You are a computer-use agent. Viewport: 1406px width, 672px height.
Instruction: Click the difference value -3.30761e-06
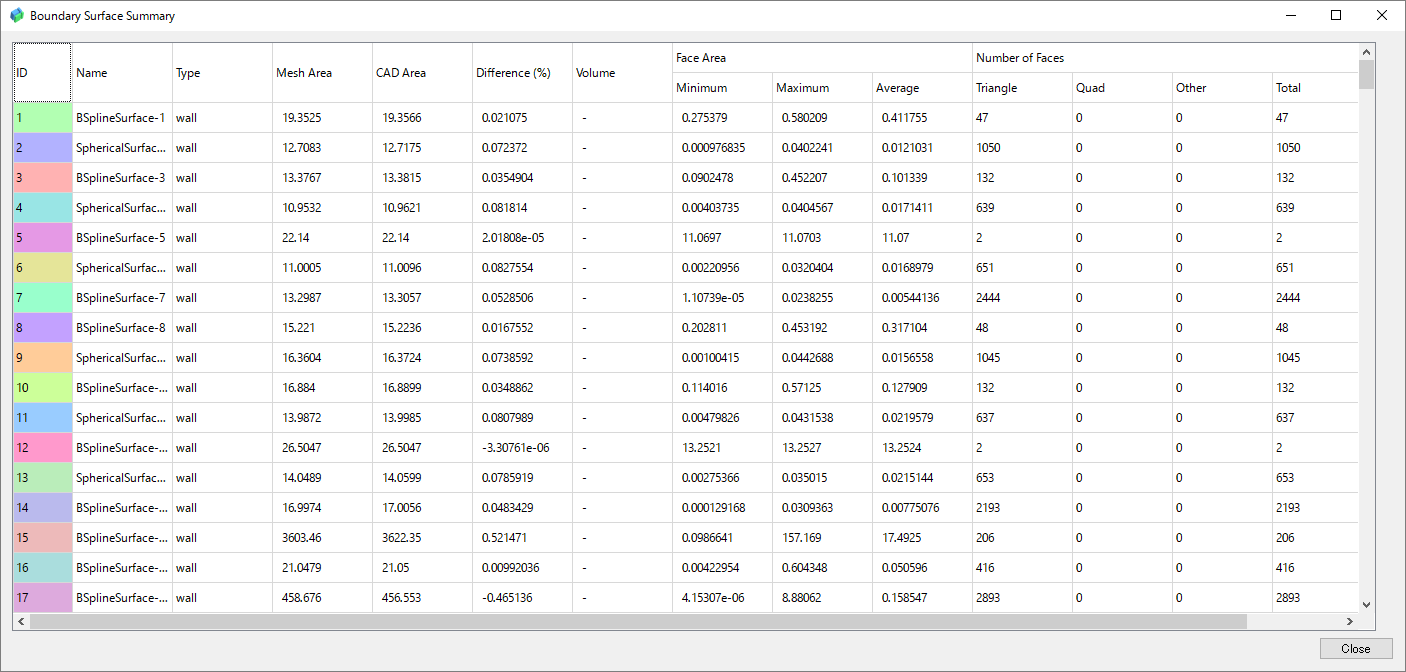point(516,448)
